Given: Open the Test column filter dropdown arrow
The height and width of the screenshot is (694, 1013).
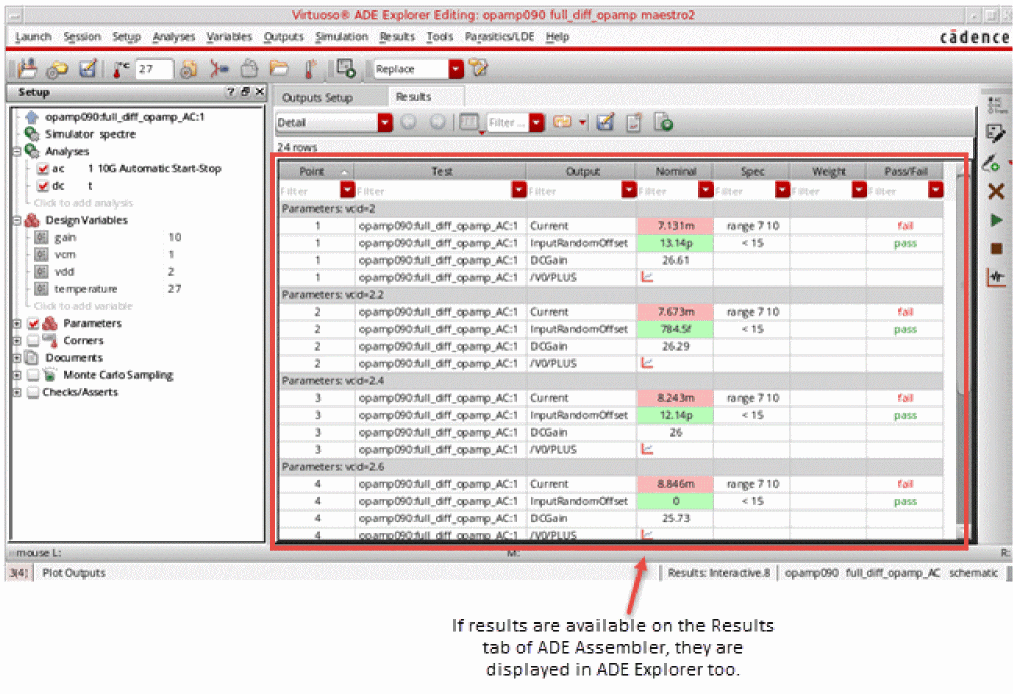Looking at the screenshot, I should pos(519,190).
